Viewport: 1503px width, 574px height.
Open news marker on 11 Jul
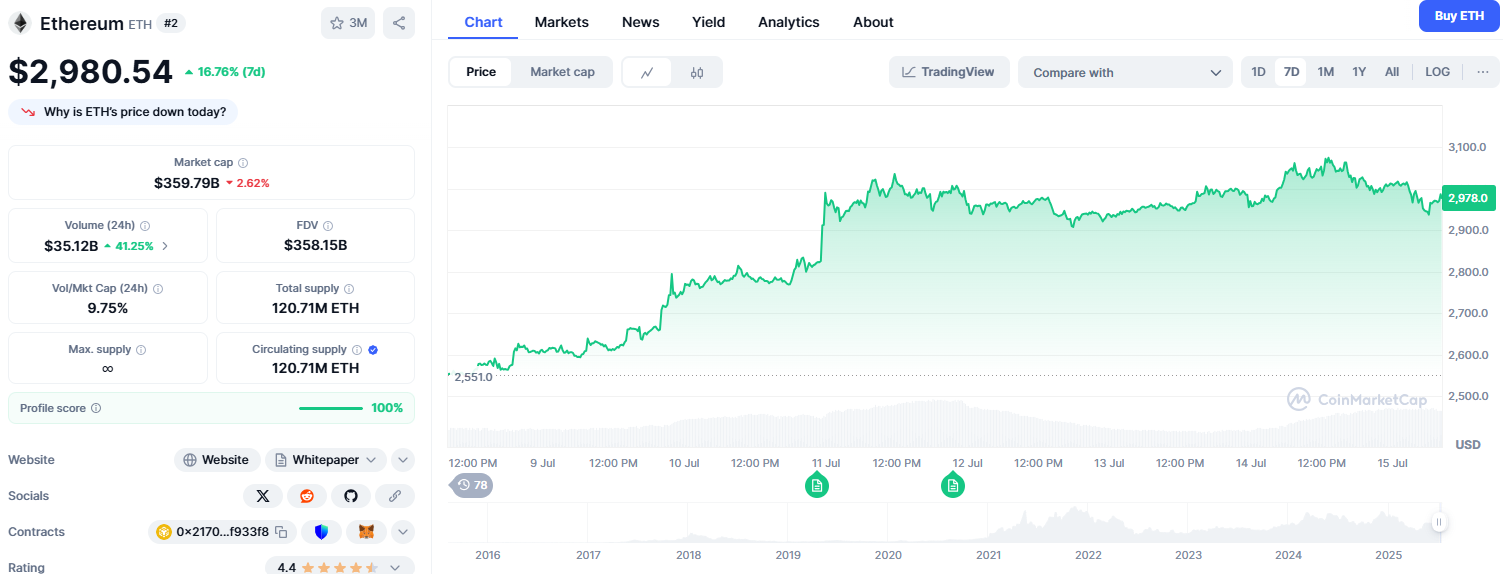[x=817, y=486]
